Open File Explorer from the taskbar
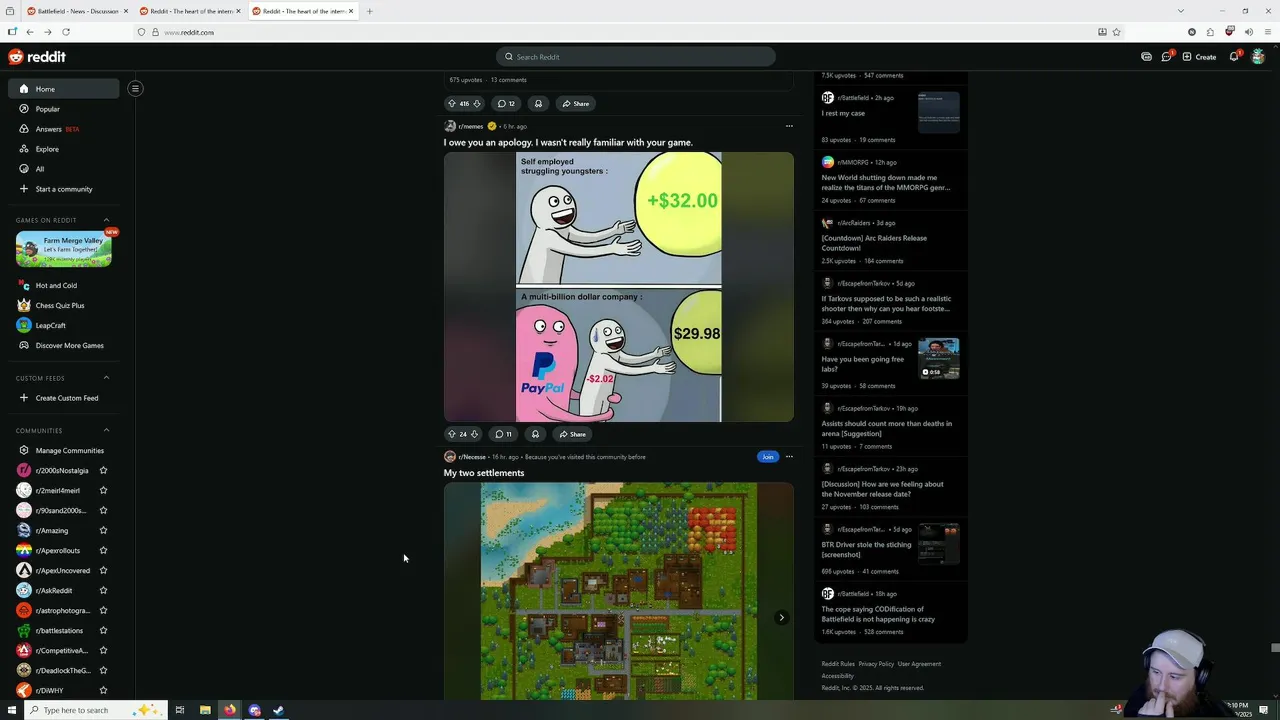The height and width of the screenshot is (720, 1280). 204,710
